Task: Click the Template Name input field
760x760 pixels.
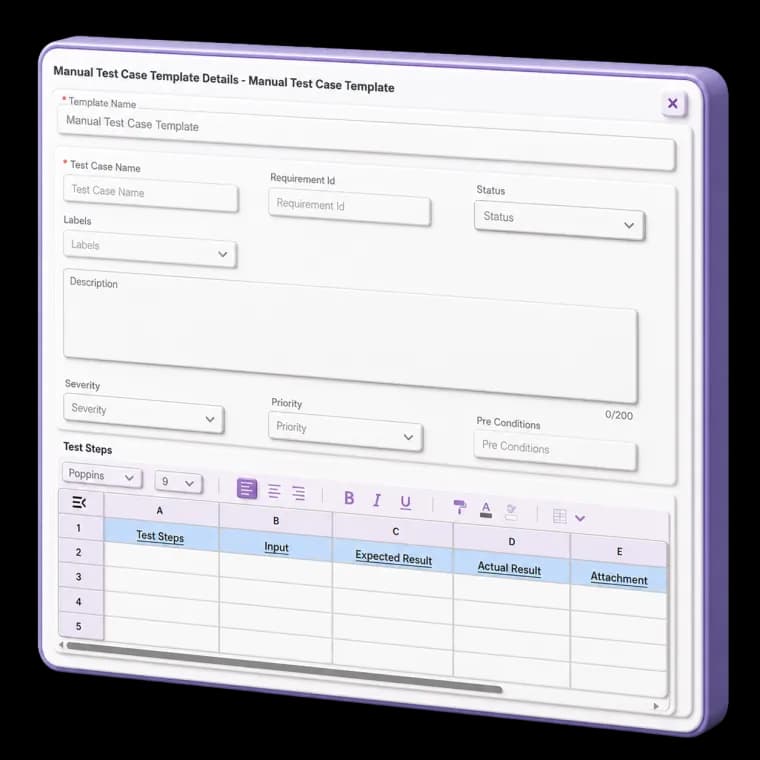Action: point(366,139)
